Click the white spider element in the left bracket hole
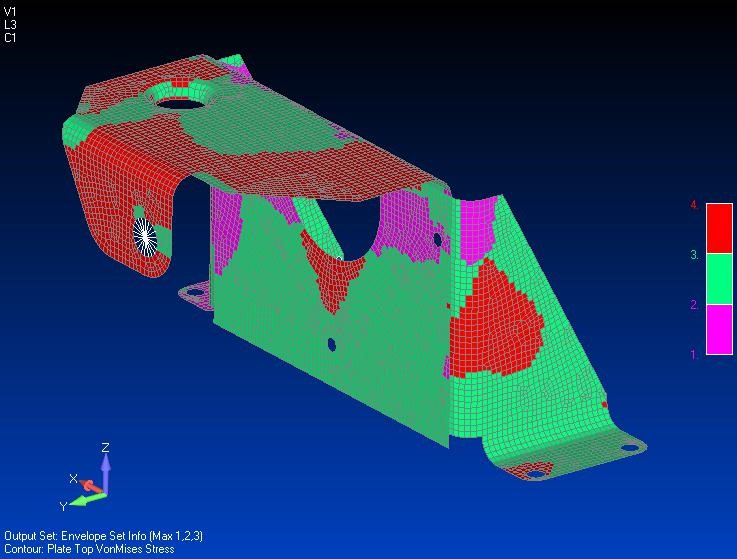 pos(145,237)
